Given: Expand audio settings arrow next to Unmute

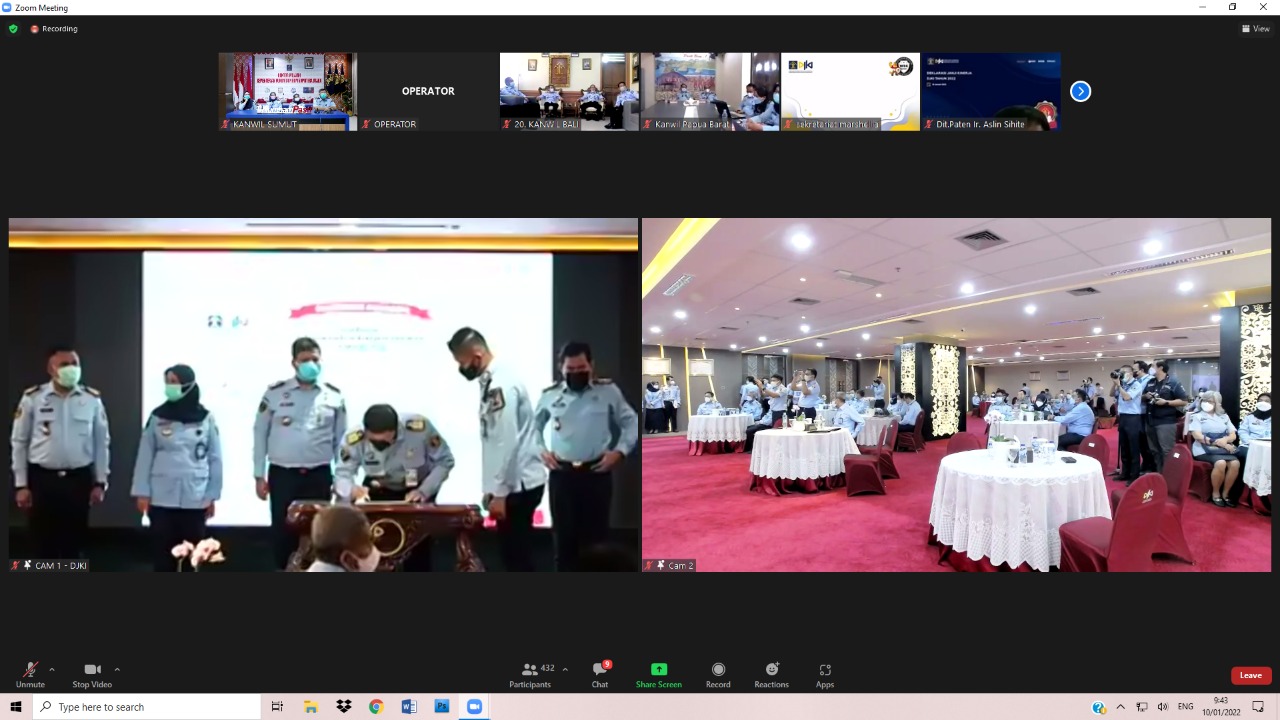Looking at the screenshot, I should (x=52, y=669).
